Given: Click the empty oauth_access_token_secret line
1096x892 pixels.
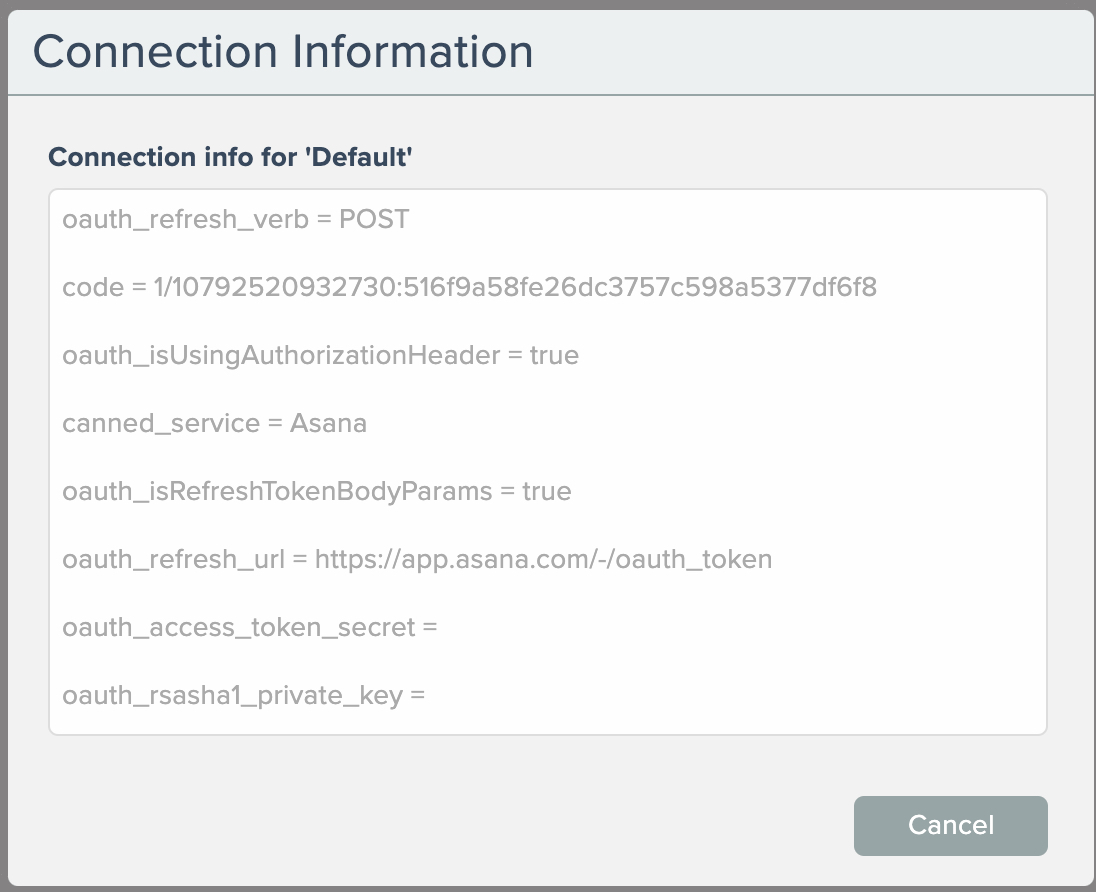Looking at the screenshot, I should (250, 627).
